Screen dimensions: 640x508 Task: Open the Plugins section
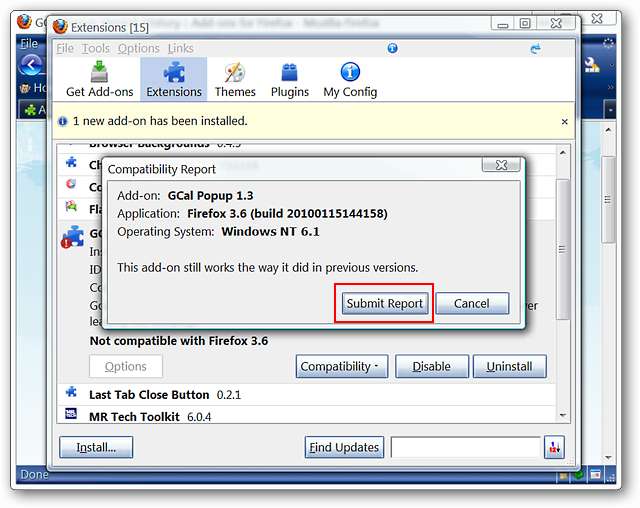pos(290,80)
